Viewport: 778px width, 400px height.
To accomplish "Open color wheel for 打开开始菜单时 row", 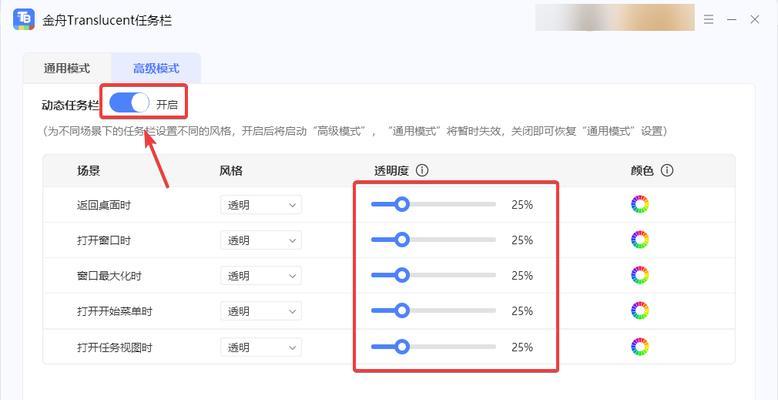I will (640, 311).
